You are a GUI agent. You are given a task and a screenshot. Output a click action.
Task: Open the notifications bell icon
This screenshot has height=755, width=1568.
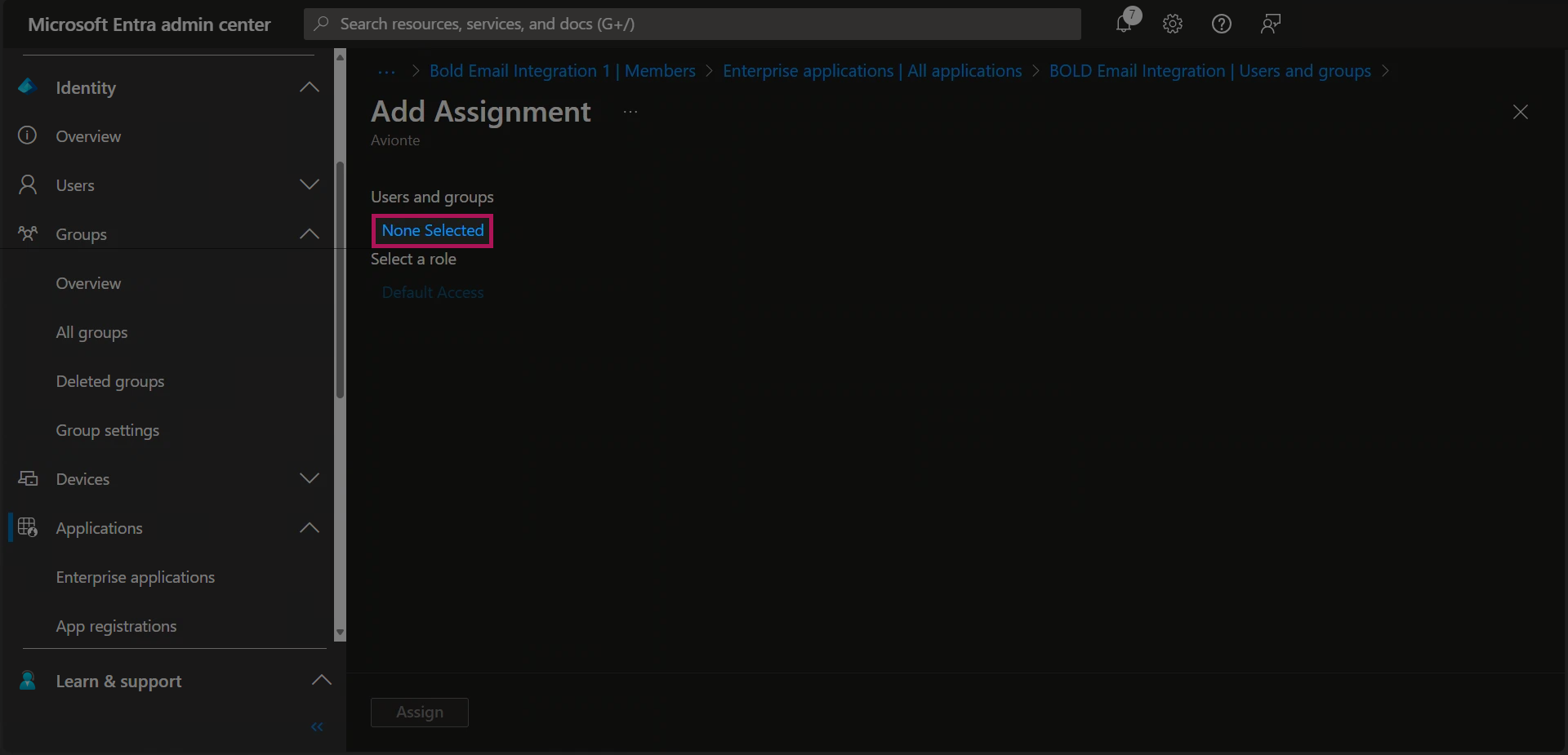click(1125, 24)
